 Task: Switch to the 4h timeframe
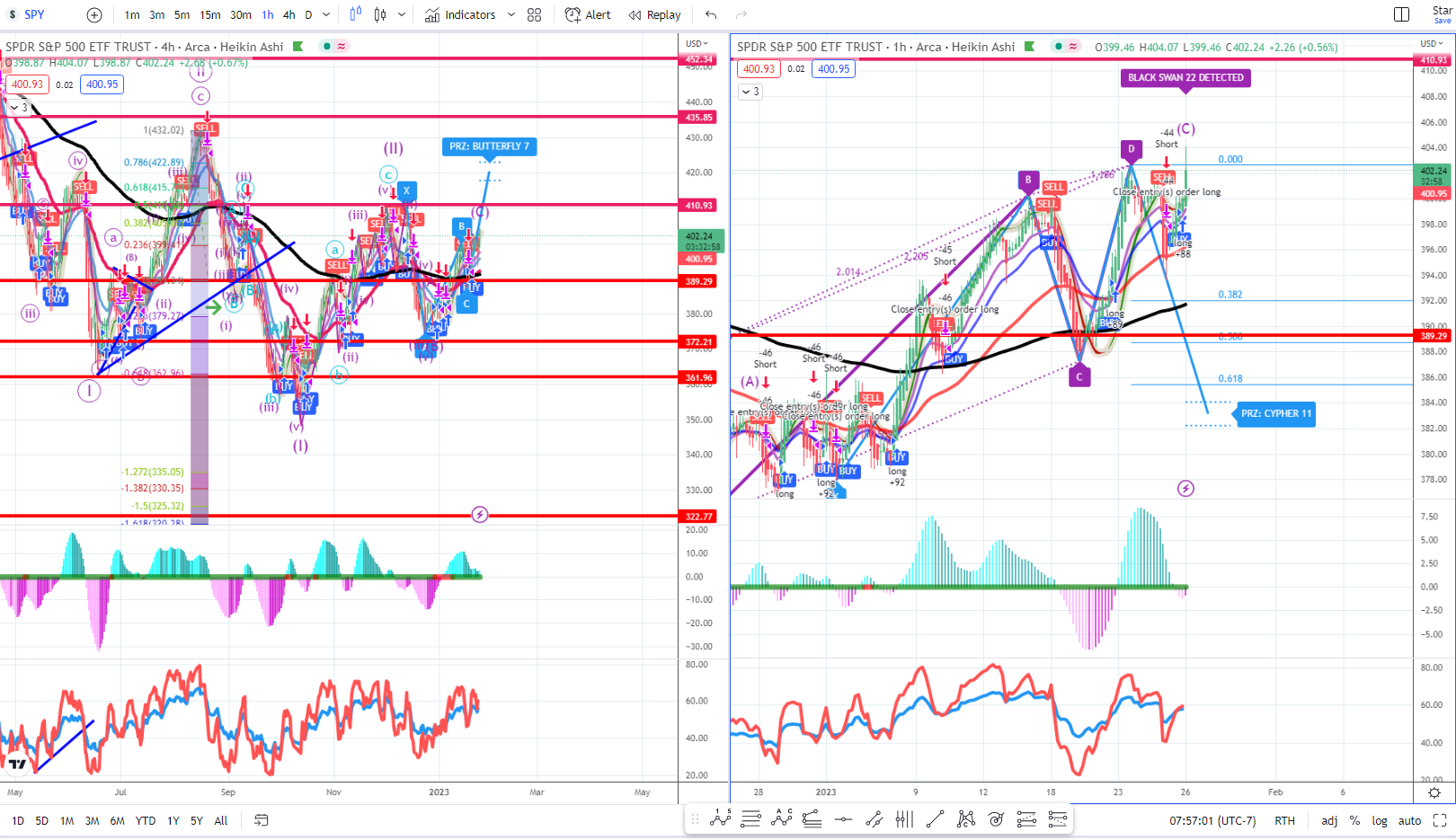click(x=289, y=14)
